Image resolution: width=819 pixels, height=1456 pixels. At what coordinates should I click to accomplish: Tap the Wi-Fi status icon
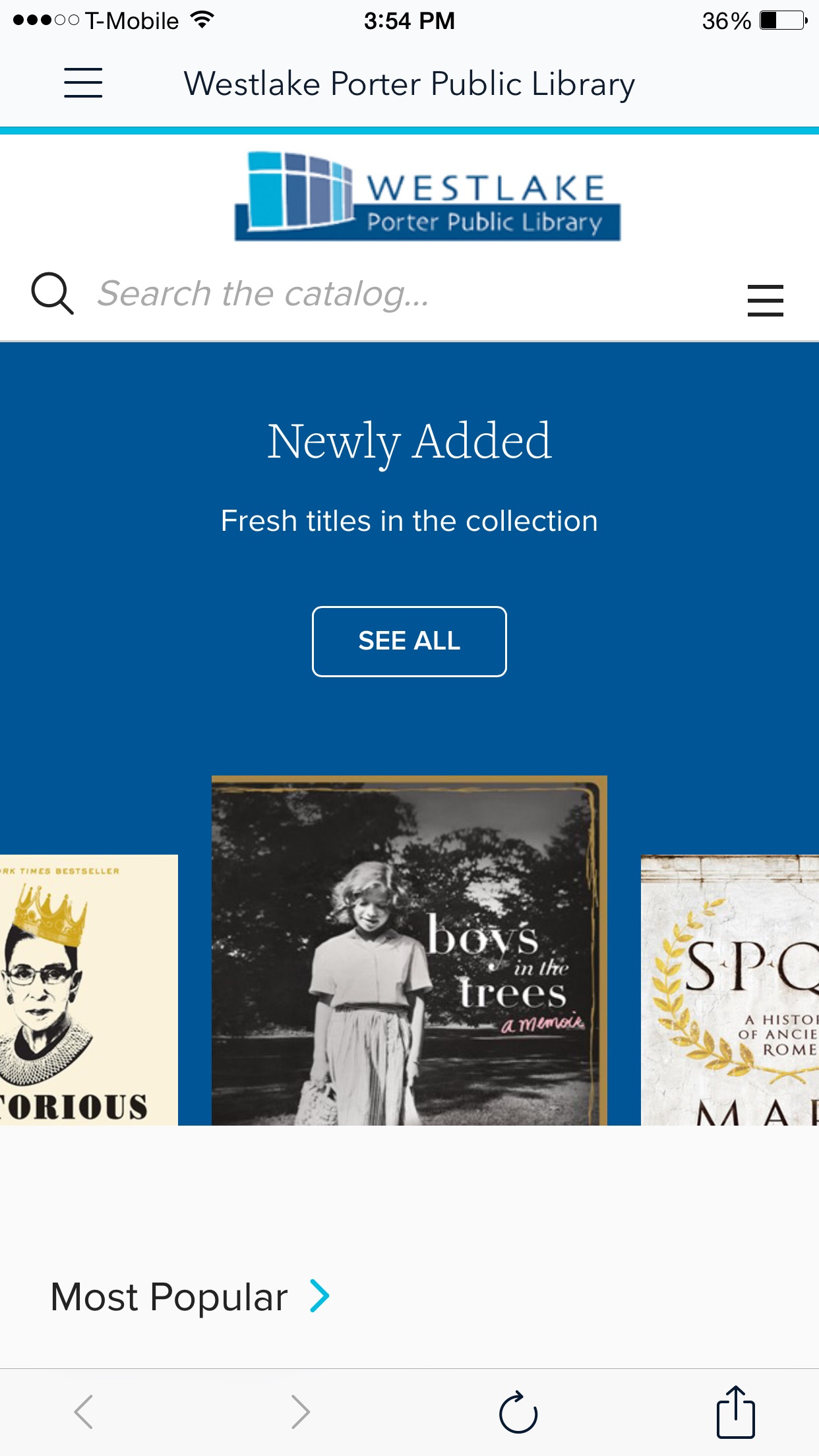[x=202, y=20]
